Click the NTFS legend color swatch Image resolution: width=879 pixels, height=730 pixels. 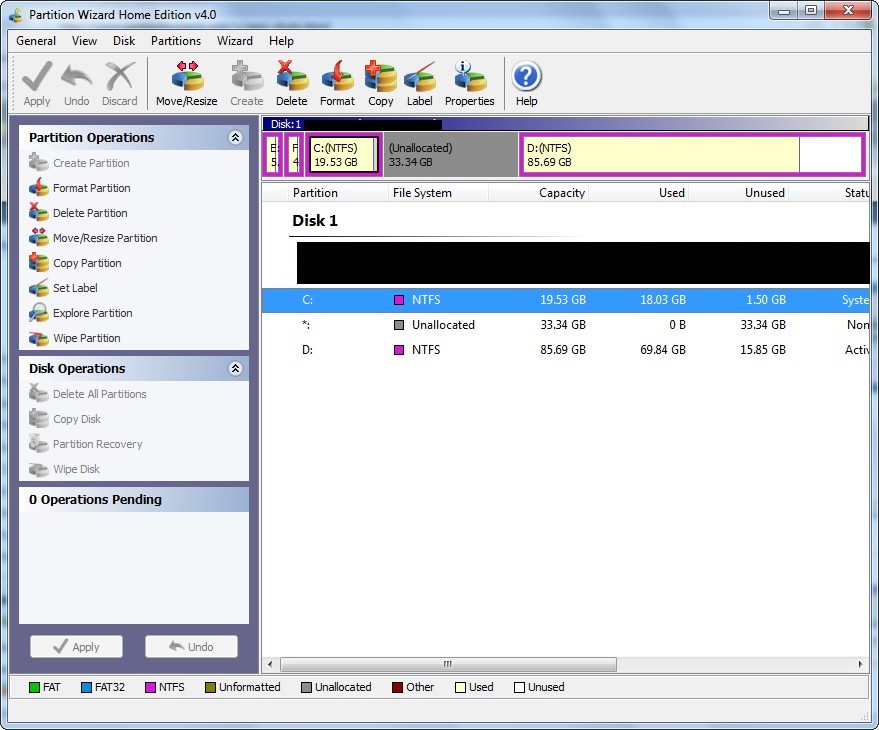pyautogui.click(x=150, y=687)
